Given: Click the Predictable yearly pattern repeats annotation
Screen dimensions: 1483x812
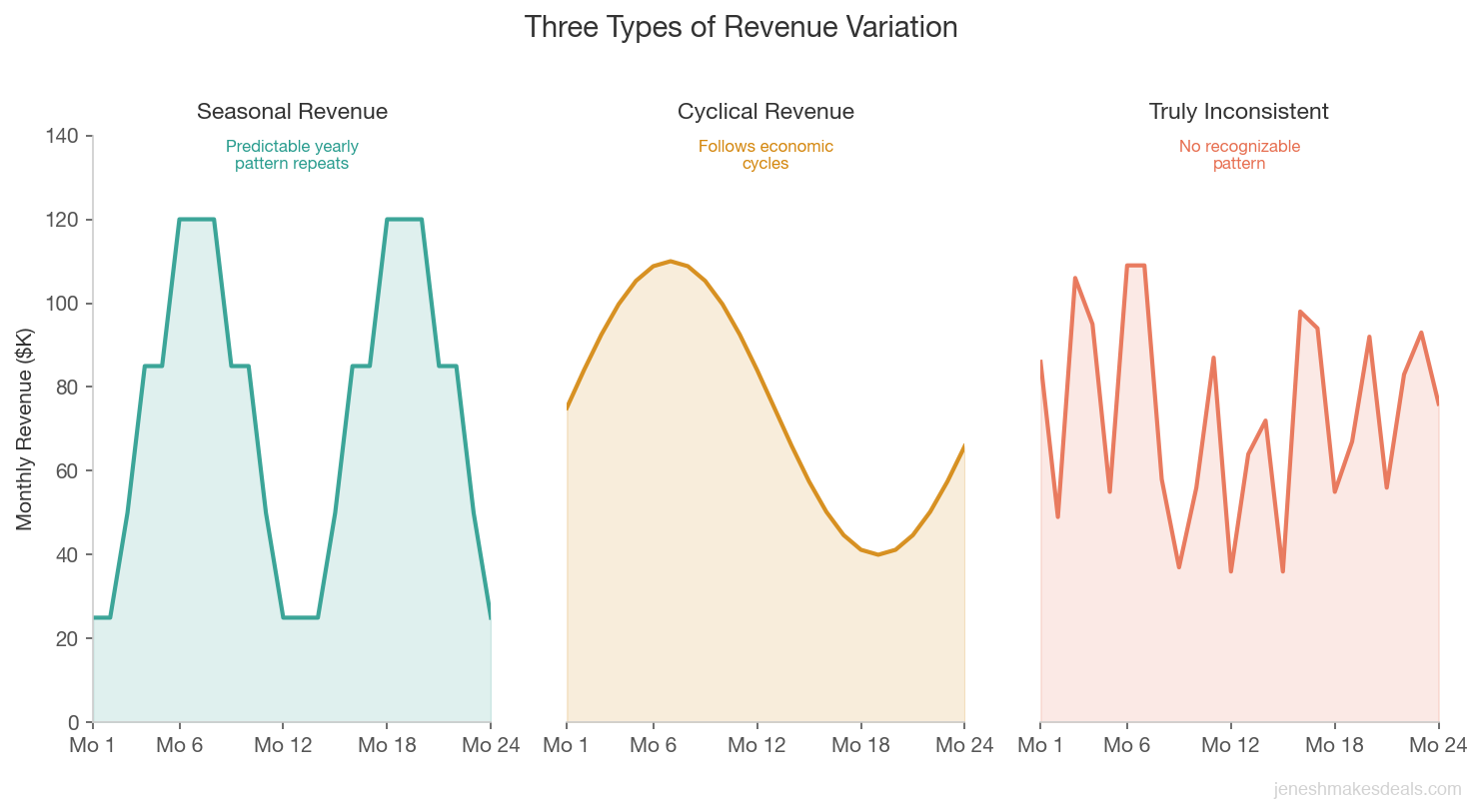Looking at the screenshot, I should click(x=291, y=155).
